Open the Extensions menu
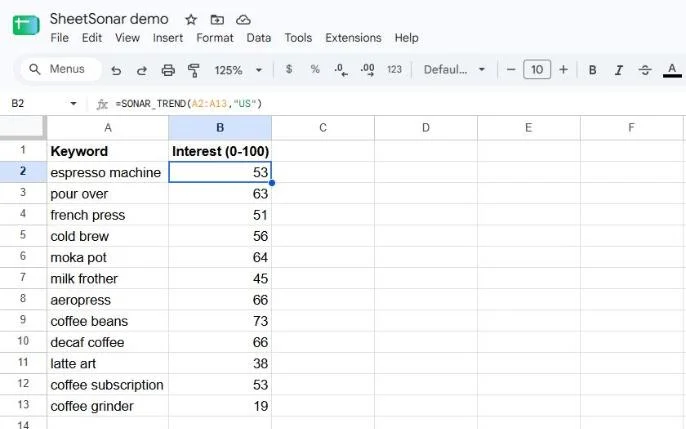 pos(353,38)
